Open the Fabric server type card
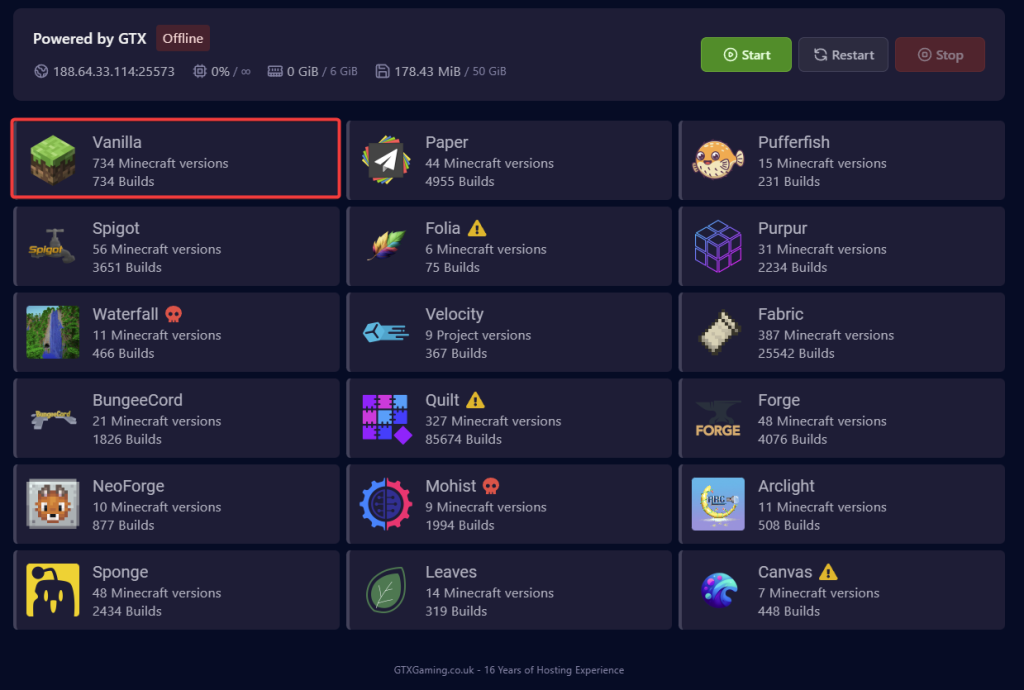 click(x=841, y=333)
